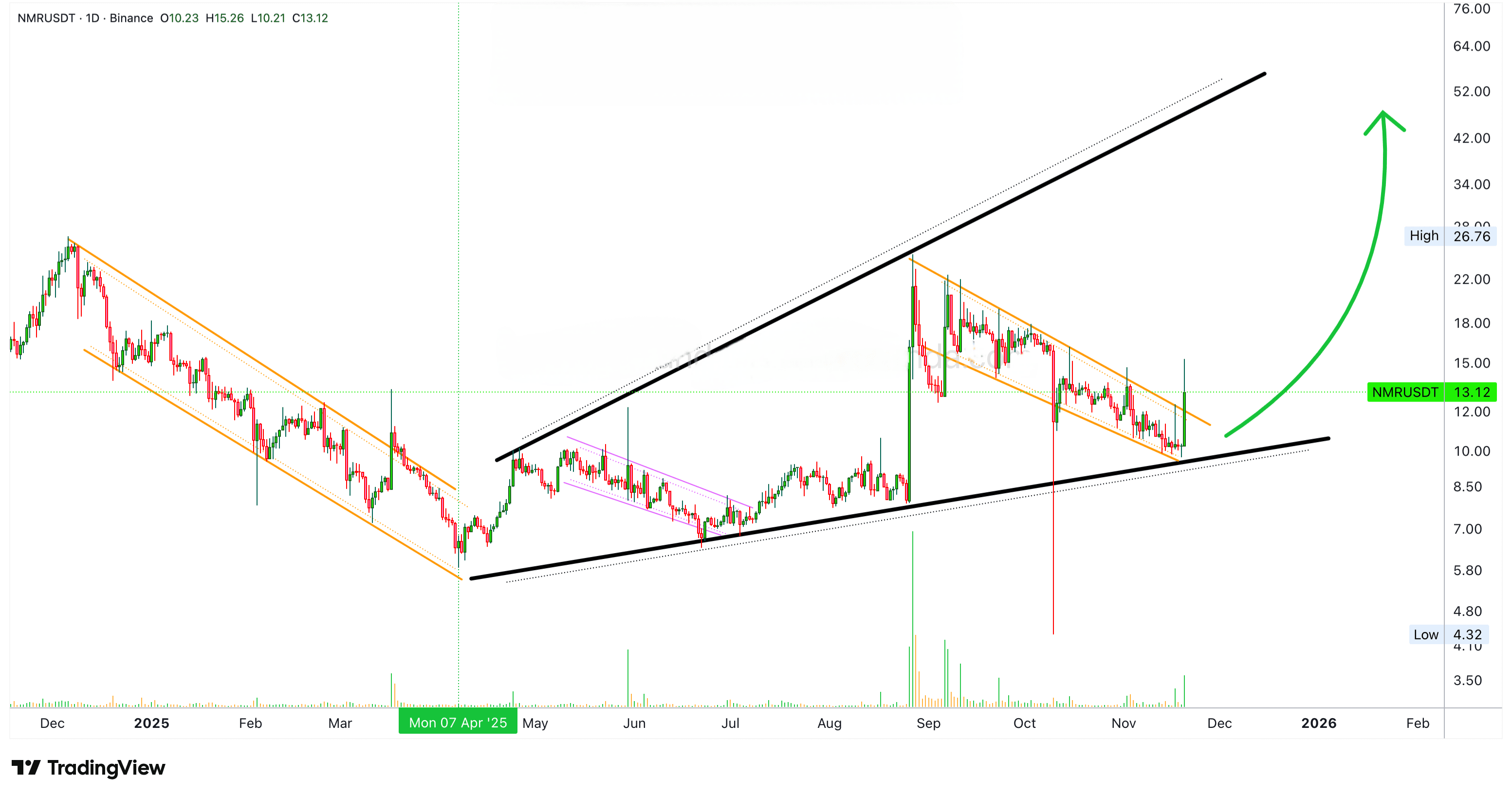The image size is (1512, 797).
Task: Click the TradingView logo
Action: click(x=88, y=767)
